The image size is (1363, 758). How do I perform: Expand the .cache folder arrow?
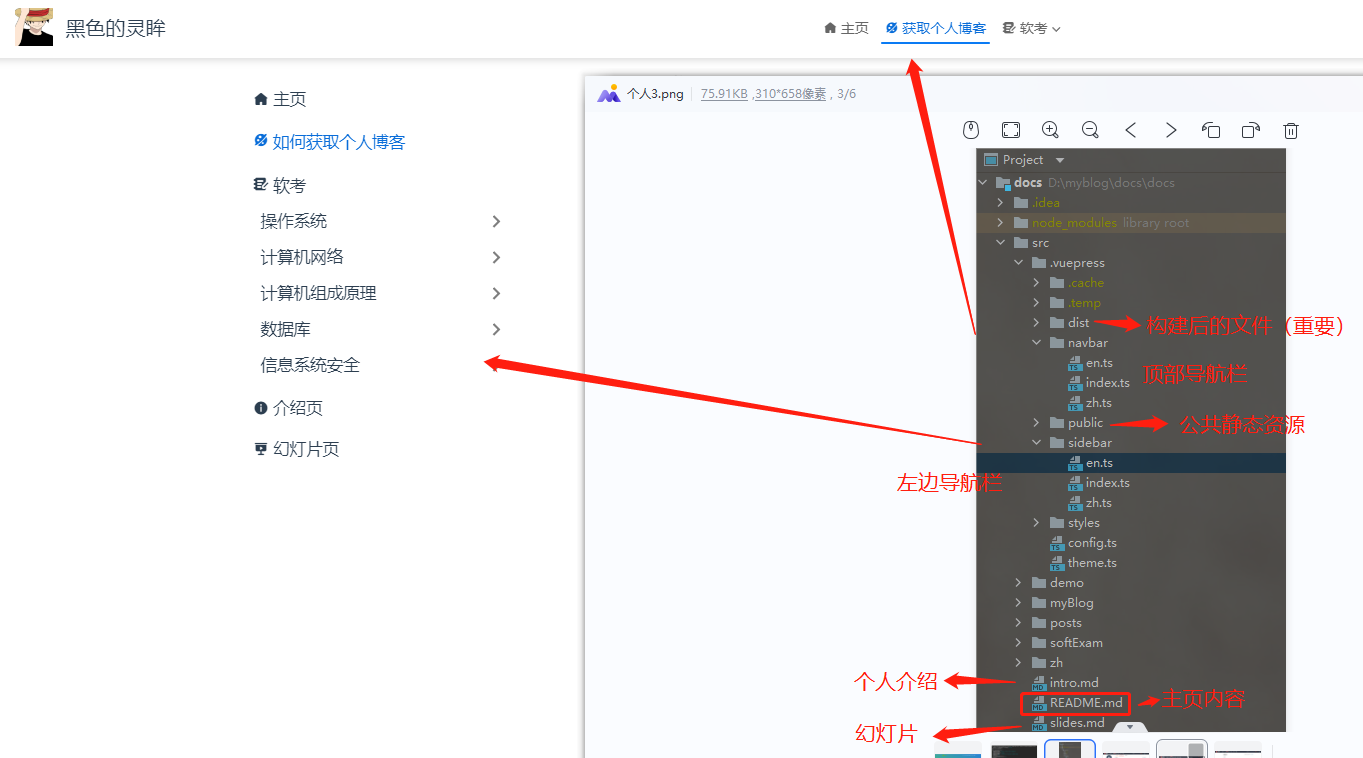click(x=1036, y=283)
